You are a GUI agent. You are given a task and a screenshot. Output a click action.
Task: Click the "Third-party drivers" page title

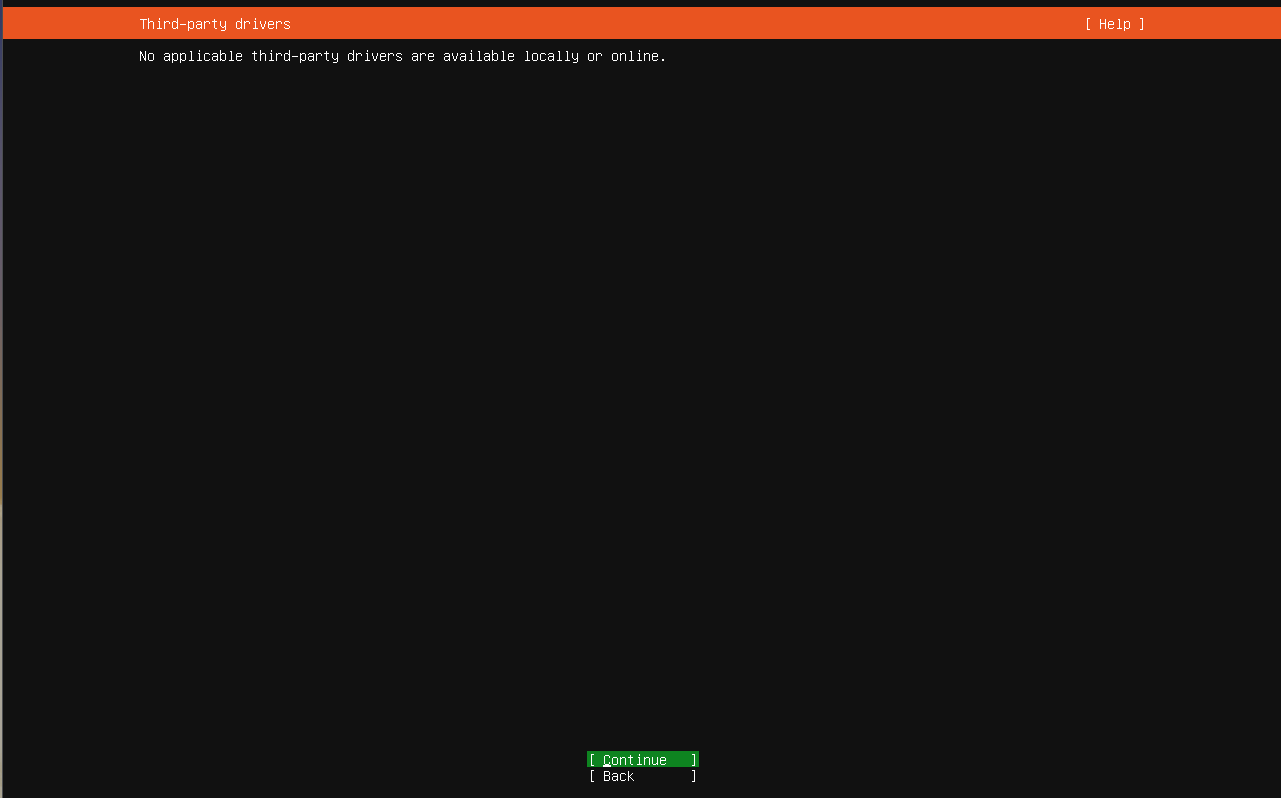(x=215, y=24)
